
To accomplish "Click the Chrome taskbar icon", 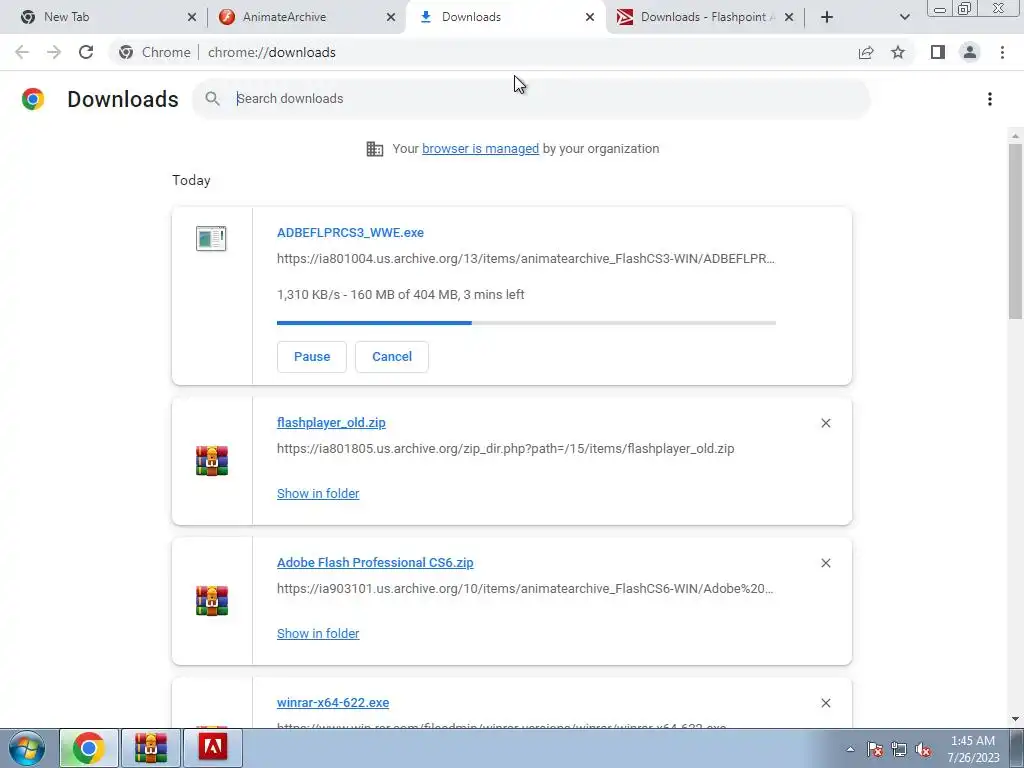I will point(89,748).
